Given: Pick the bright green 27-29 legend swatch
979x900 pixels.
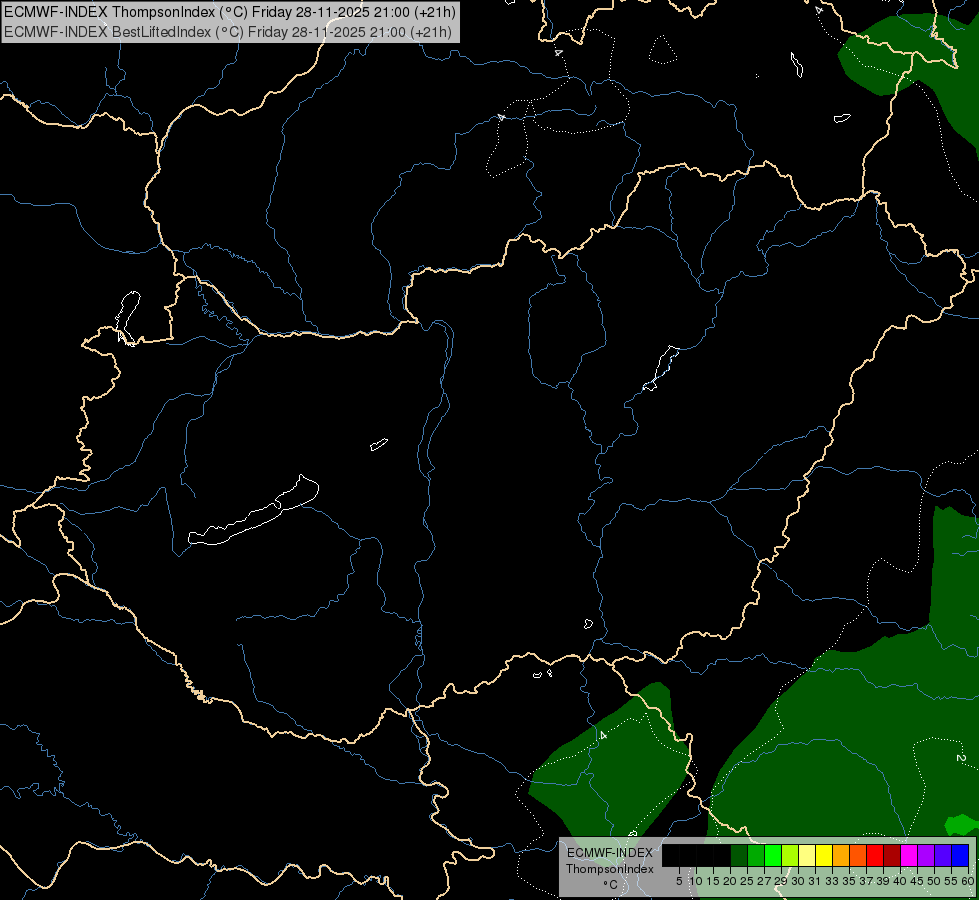Looking at the screenshot, I should [773, 856].
